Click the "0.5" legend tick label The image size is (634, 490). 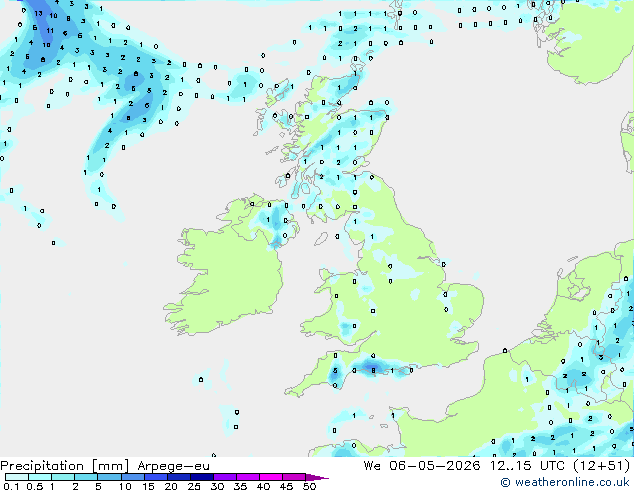35,486
